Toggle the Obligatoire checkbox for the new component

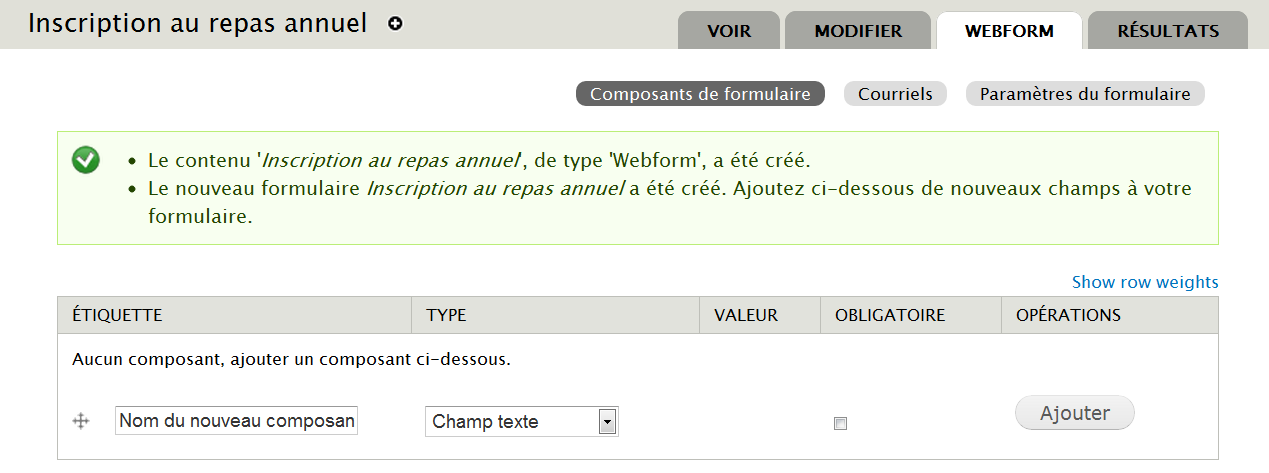(840, 424)
